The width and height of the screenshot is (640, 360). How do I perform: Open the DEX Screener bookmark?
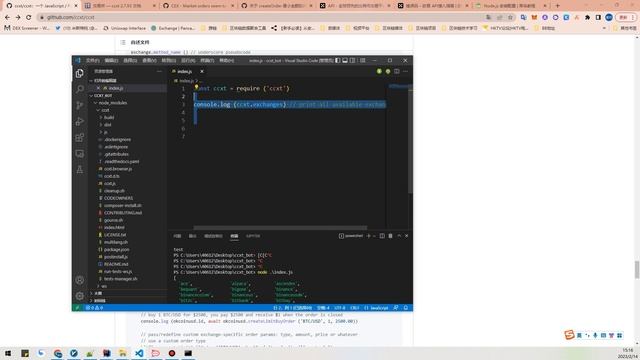27,28
